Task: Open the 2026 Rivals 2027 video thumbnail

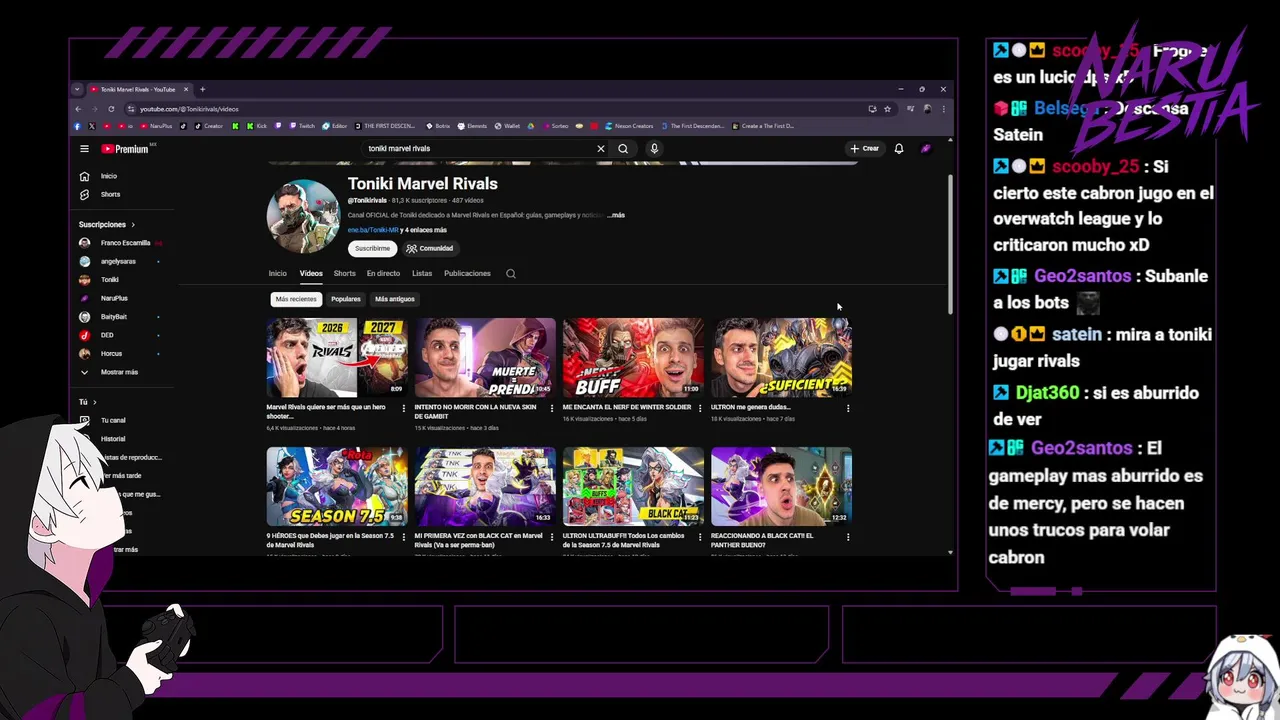Action: 337,357
